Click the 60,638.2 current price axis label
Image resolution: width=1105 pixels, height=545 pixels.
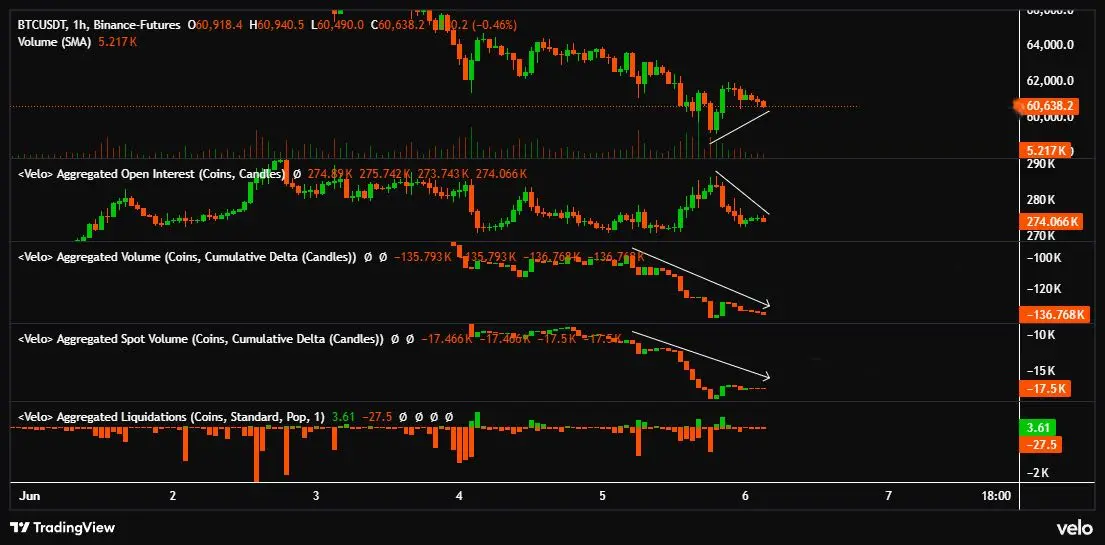pyautogui.click(x=1049, y=106)
